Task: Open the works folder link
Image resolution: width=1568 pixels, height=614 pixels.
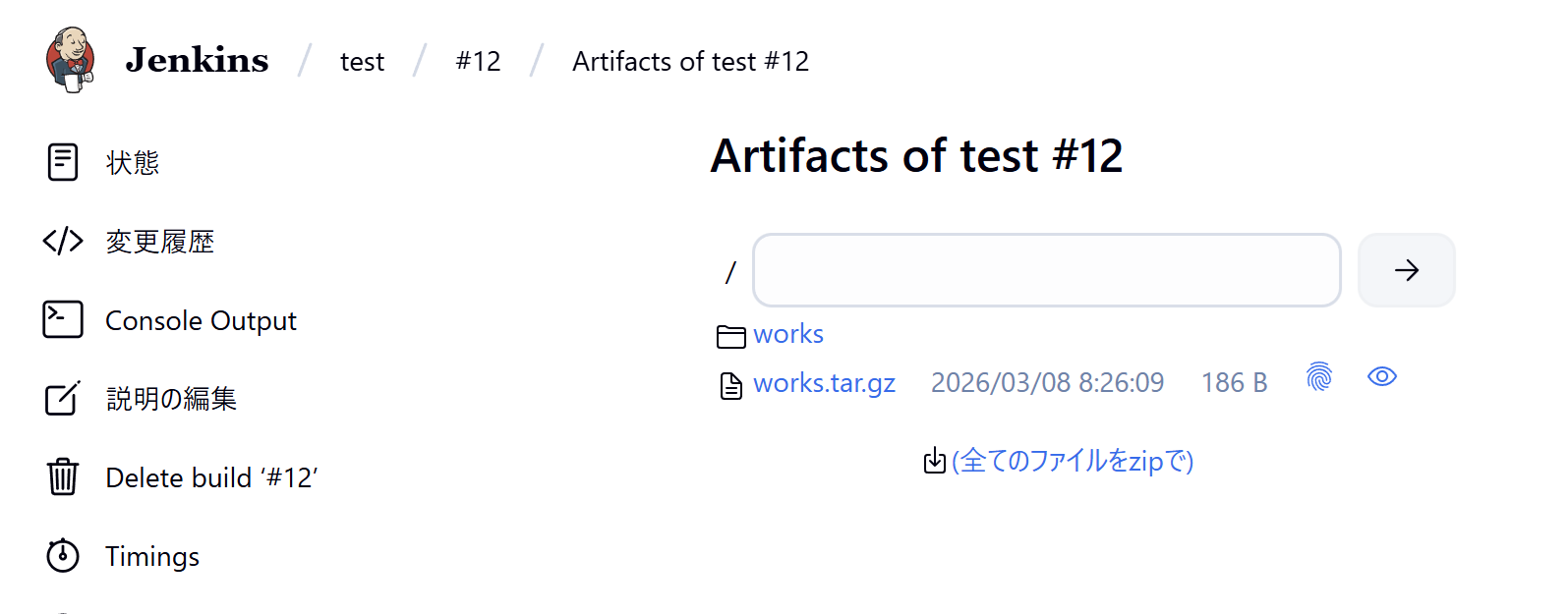Action: 788,335
